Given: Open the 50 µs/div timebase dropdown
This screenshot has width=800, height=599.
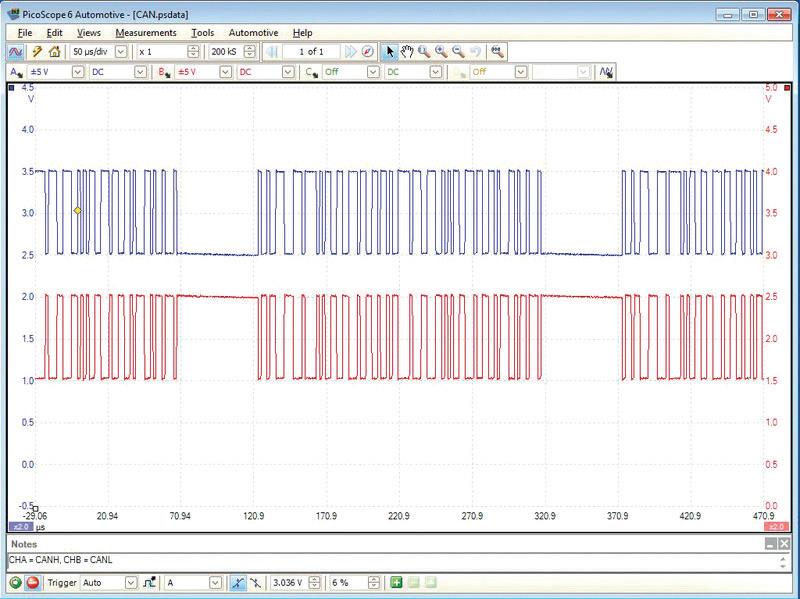Looking at the screenshot, I should pyautogui.click(x=122, y=52).
